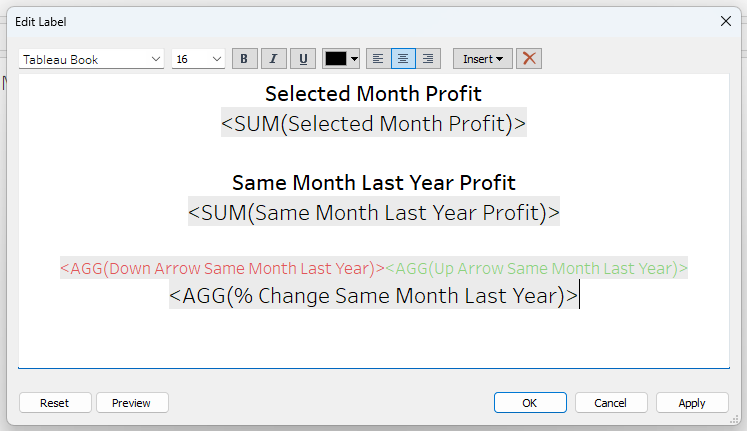747x431 pixels.
Task: Open the black font color picker
Action: tap(342, 59)
